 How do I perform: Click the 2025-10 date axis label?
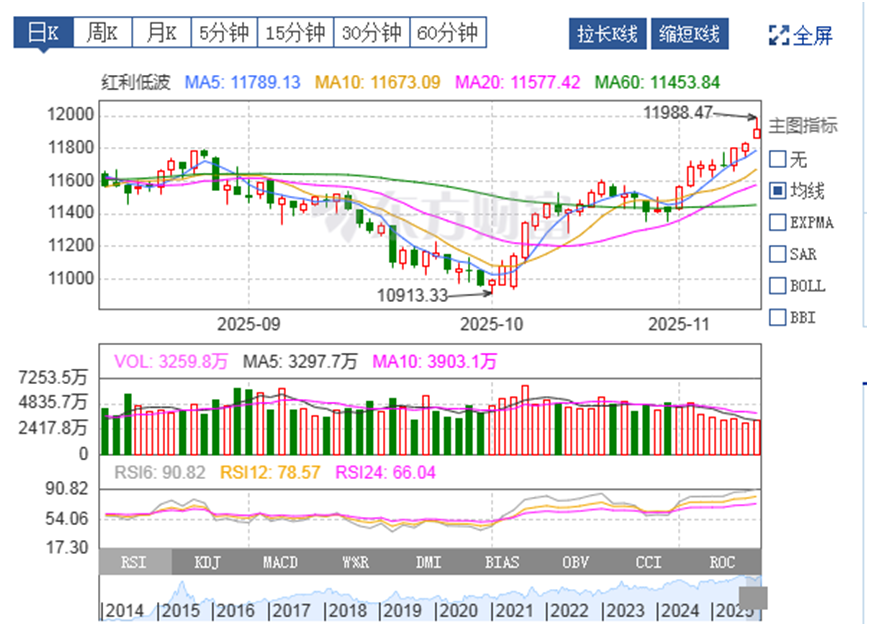click(492, 324)
